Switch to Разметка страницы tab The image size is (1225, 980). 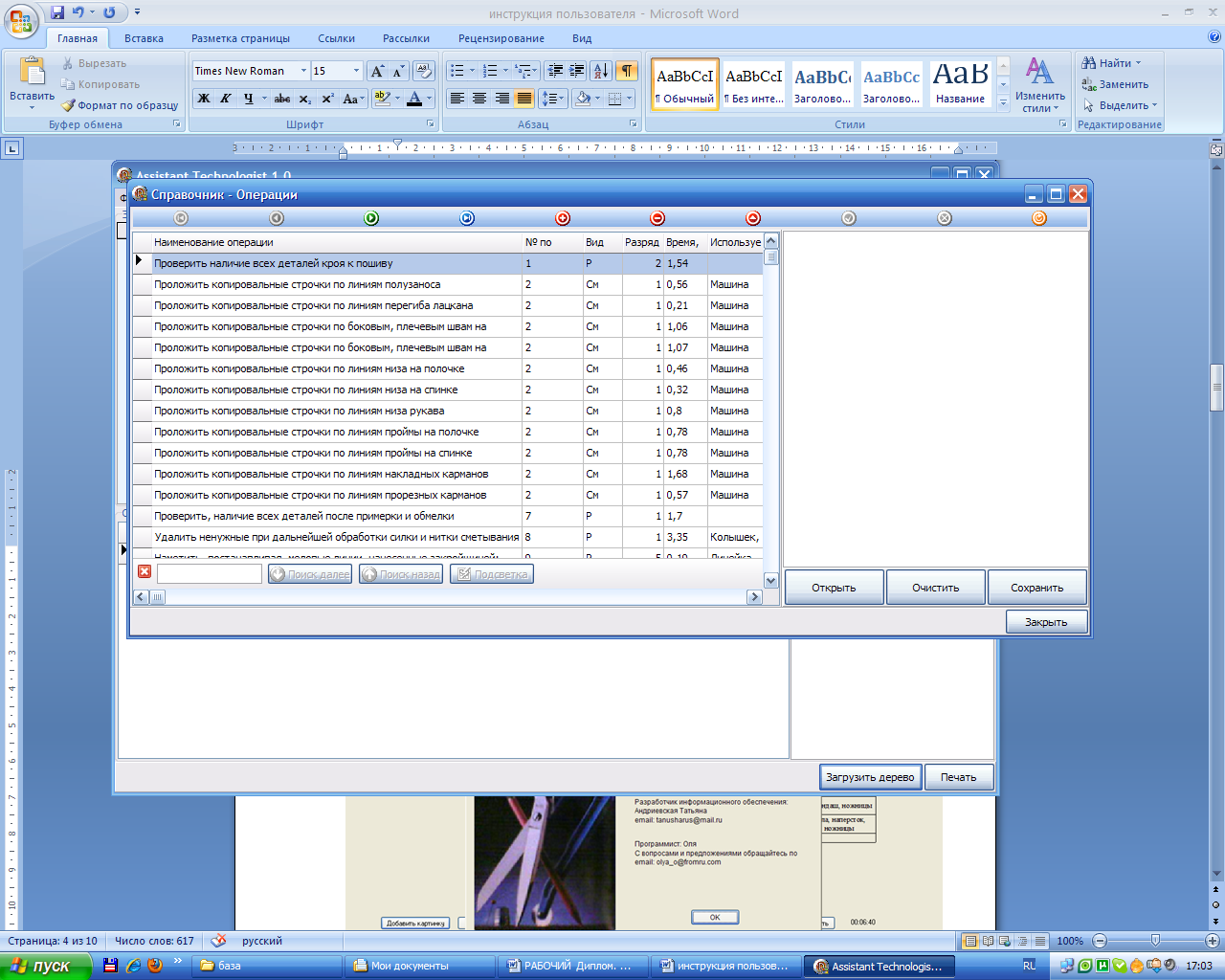(x=240, y=38)
